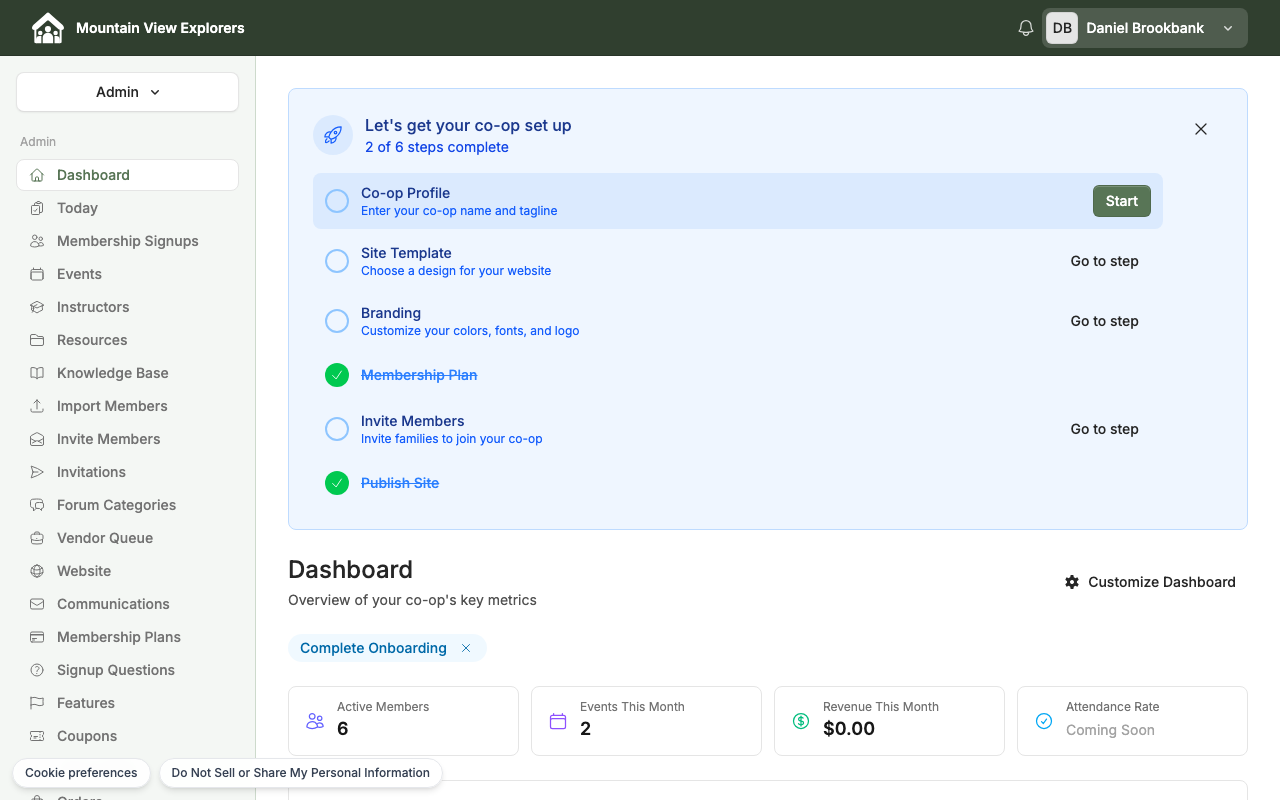Screen dimensions: 1280x800
Task: Click the Forum Categories chat icon
Action: (x=37, y=505)
